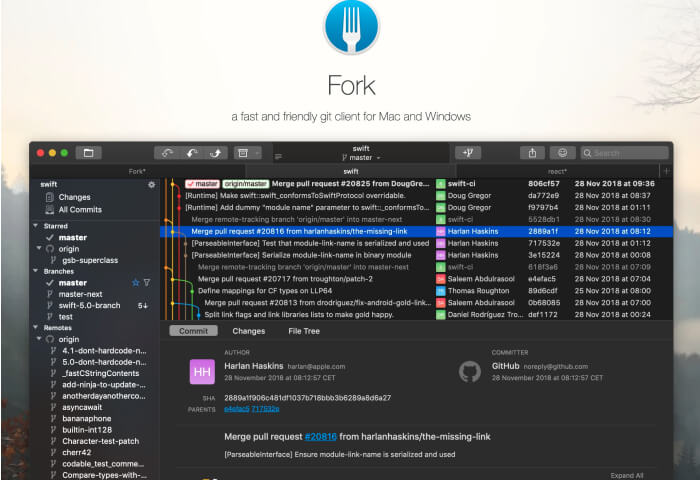The width and height of the screenshot is (700, 480).
Task: Select the test branch
Action: [65, 317]
